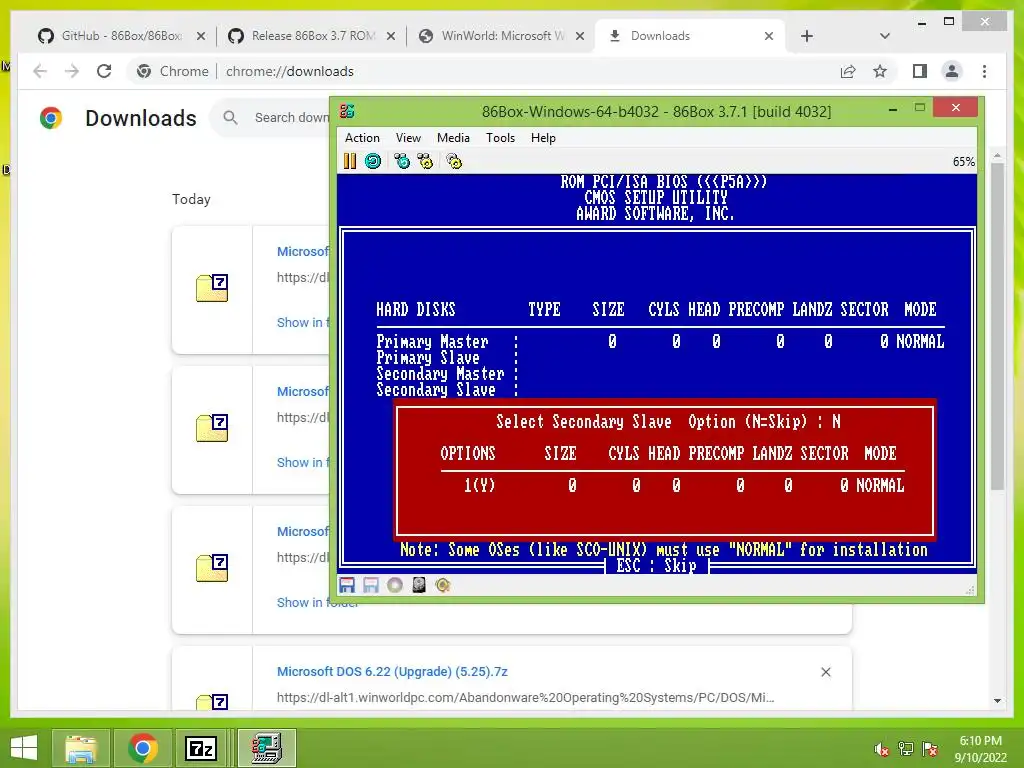Viewport: 1024px width, 768px height.
Task: Click second download's Microsoft file link
Action: click(303, 391)
